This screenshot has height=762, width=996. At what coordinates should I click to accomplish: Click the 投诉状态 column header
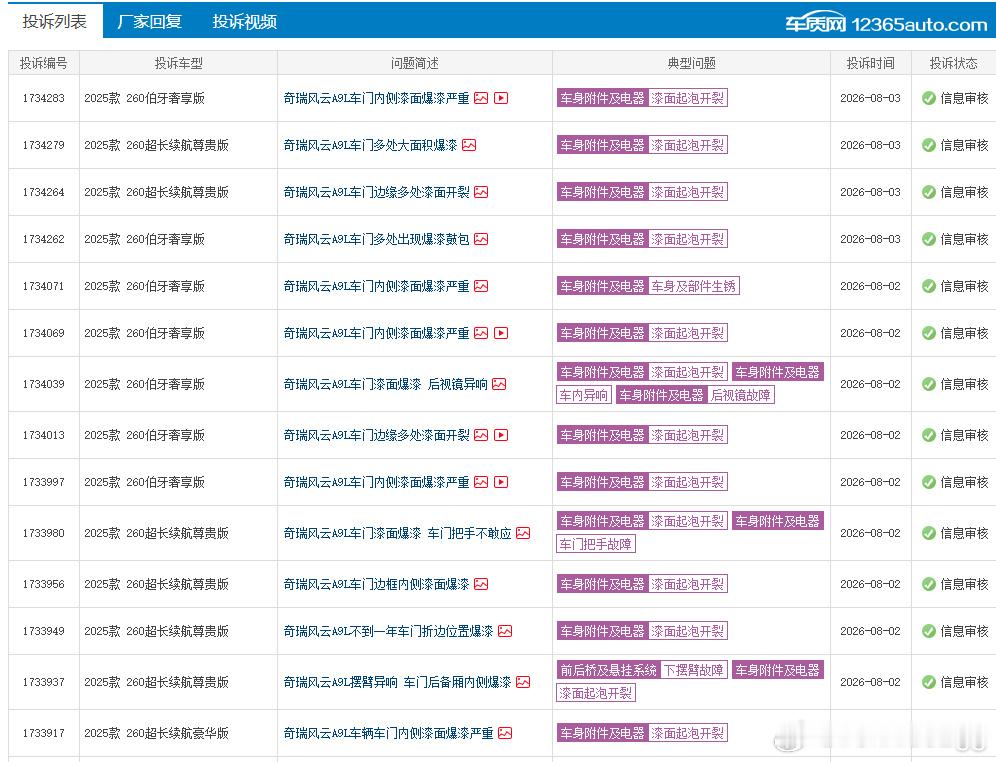pyautogui.click(x=953, y=63)
